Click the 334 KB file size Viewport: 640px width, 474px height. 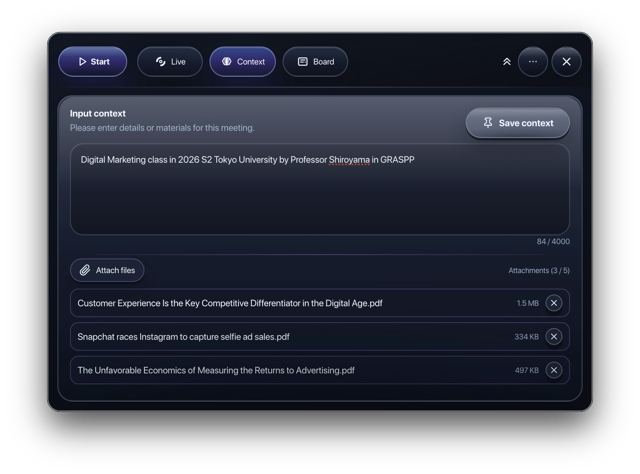(x=527, y=336)
